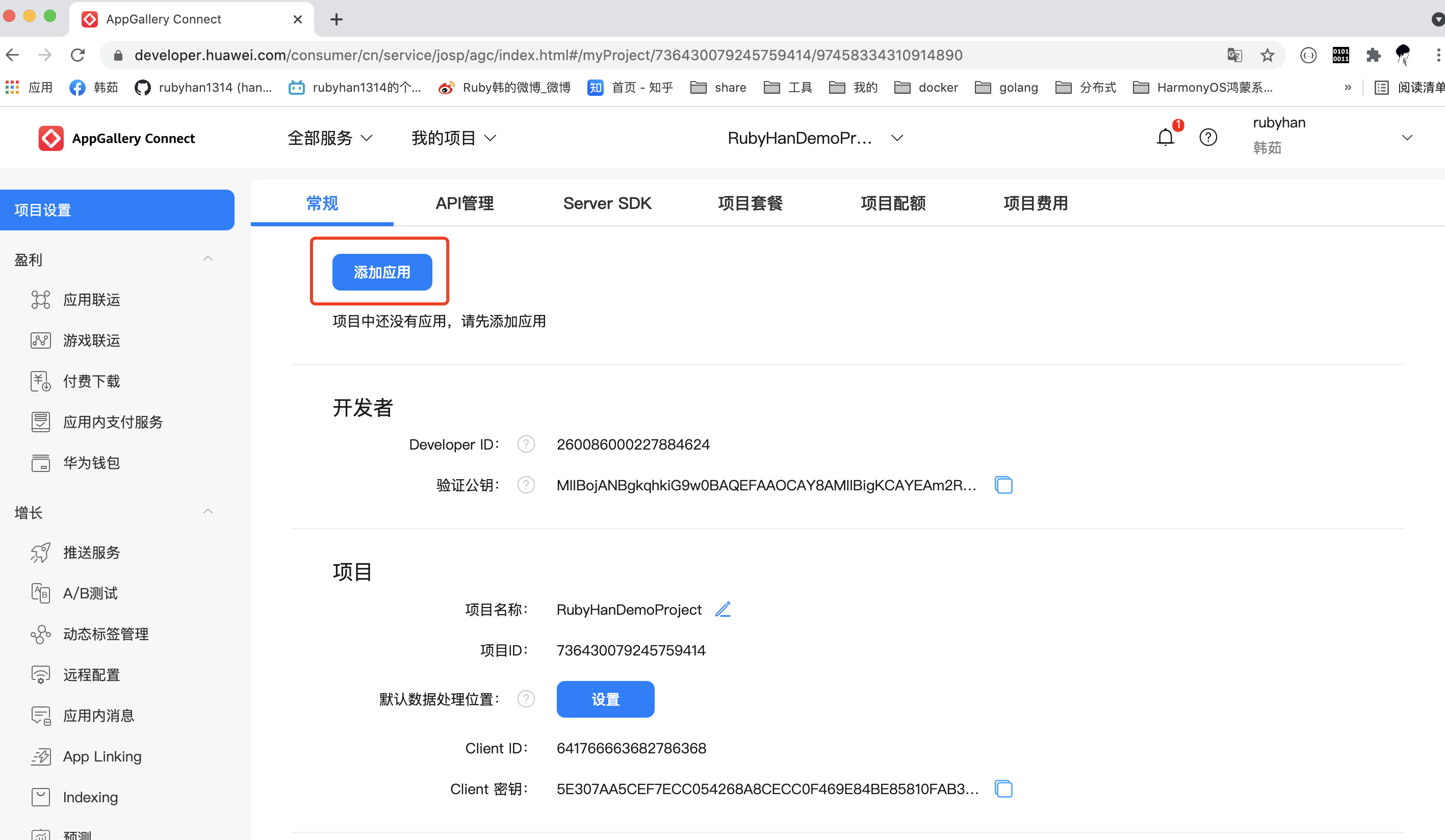Image resolution: width=1445 pixels, height=840 pixels.
Task: Edit the project name with the pencil icon
Action: point(722,610)
